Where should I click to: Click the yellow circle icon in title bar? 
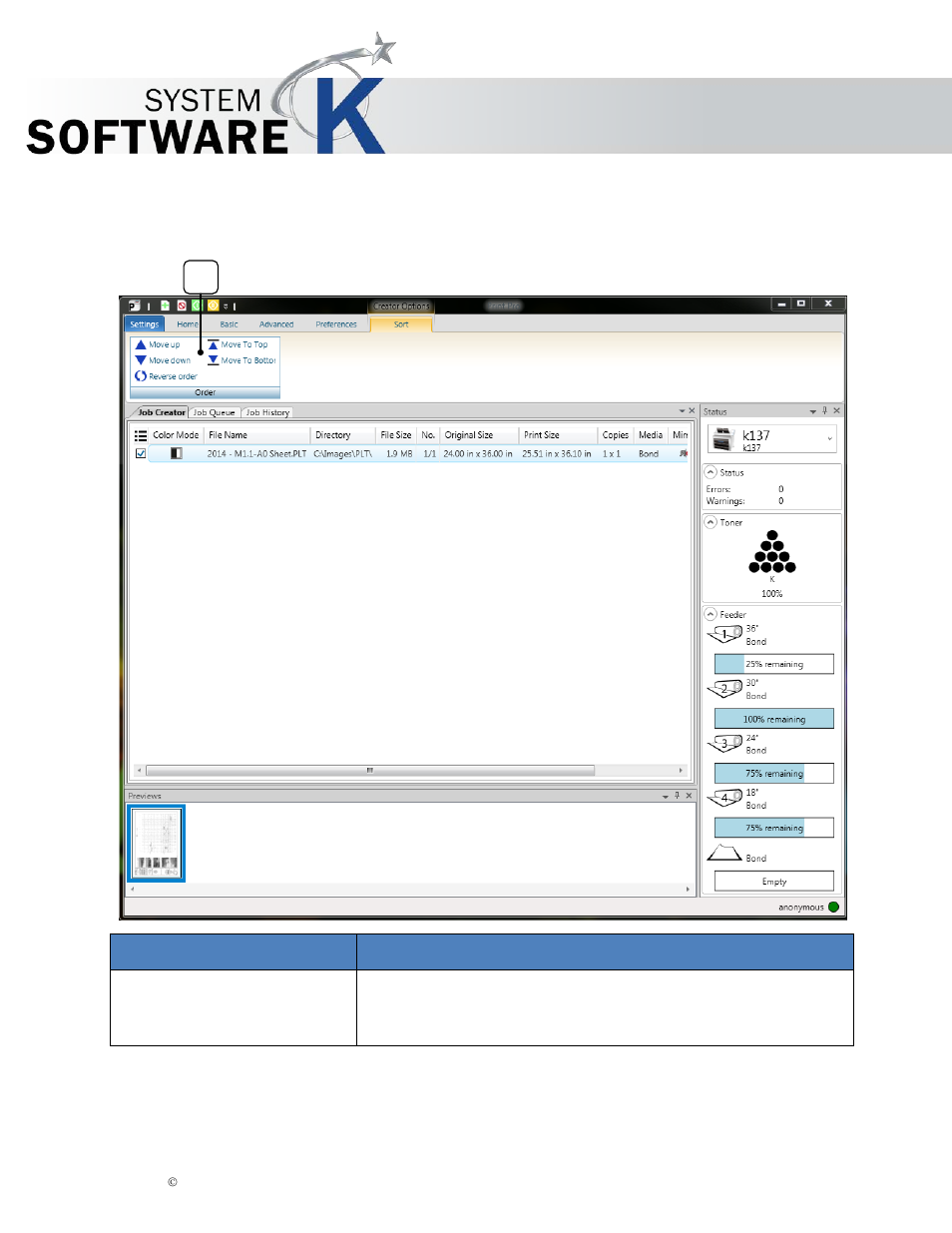[213, 306]
